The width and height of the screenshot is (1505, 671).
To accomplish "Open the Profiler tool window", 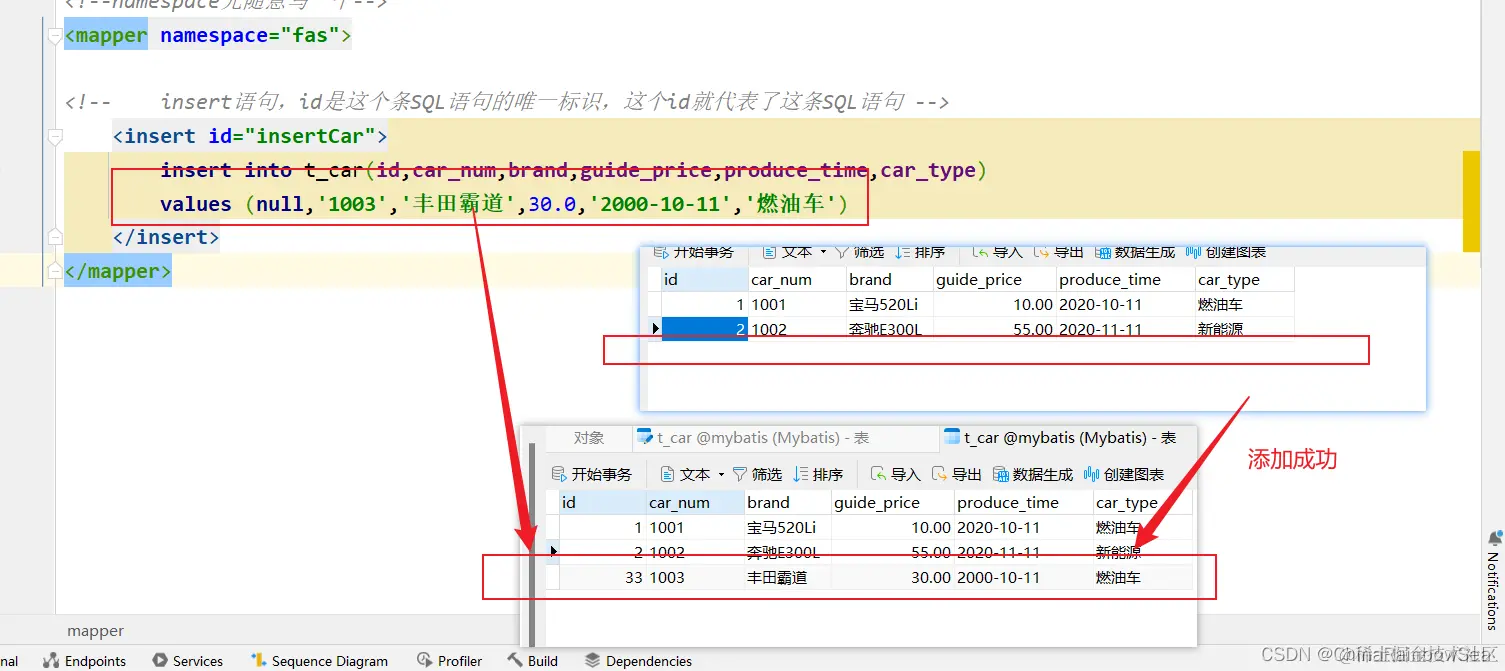I will [x=450, y=661].
